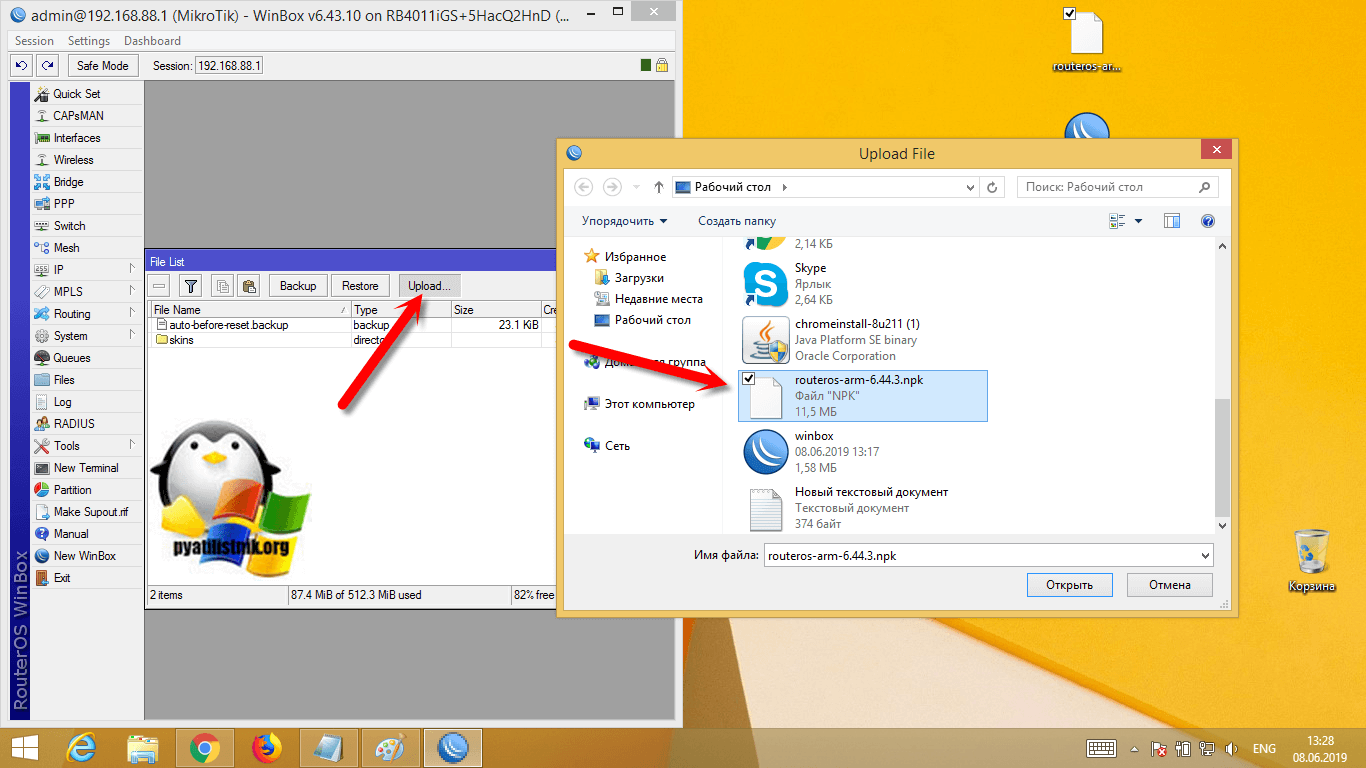Screen dimensions: 1366x768
Task: Click the refresh icon beside the address bar
Action: (x=992, y=187)
